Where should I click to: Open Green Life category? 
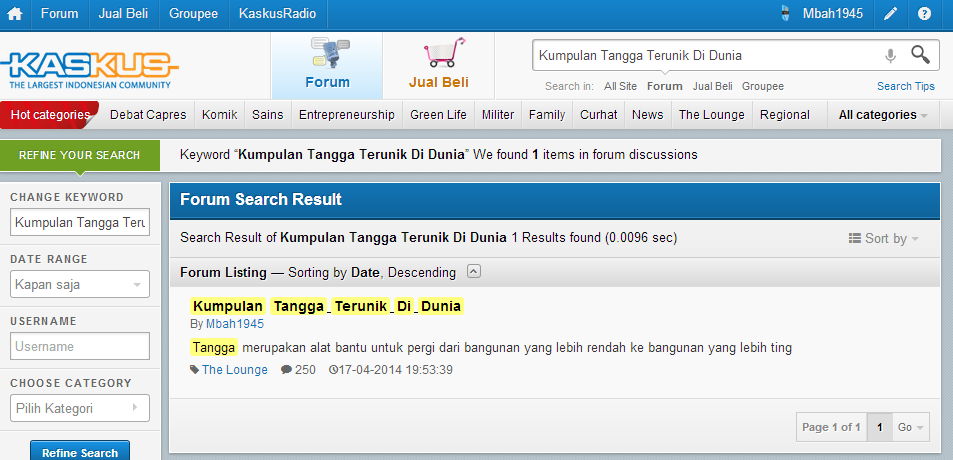(x=438, y=115)
